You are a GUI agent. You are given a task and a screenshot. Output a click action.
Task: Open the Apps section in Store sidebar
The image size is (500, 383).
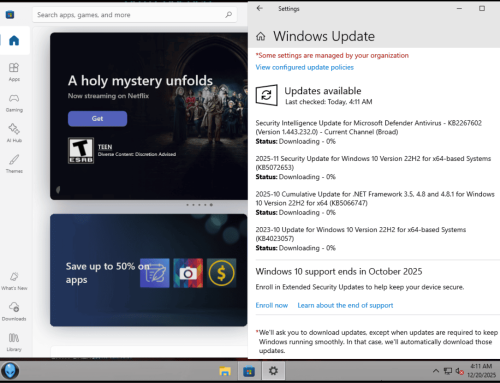click(14, 72)
